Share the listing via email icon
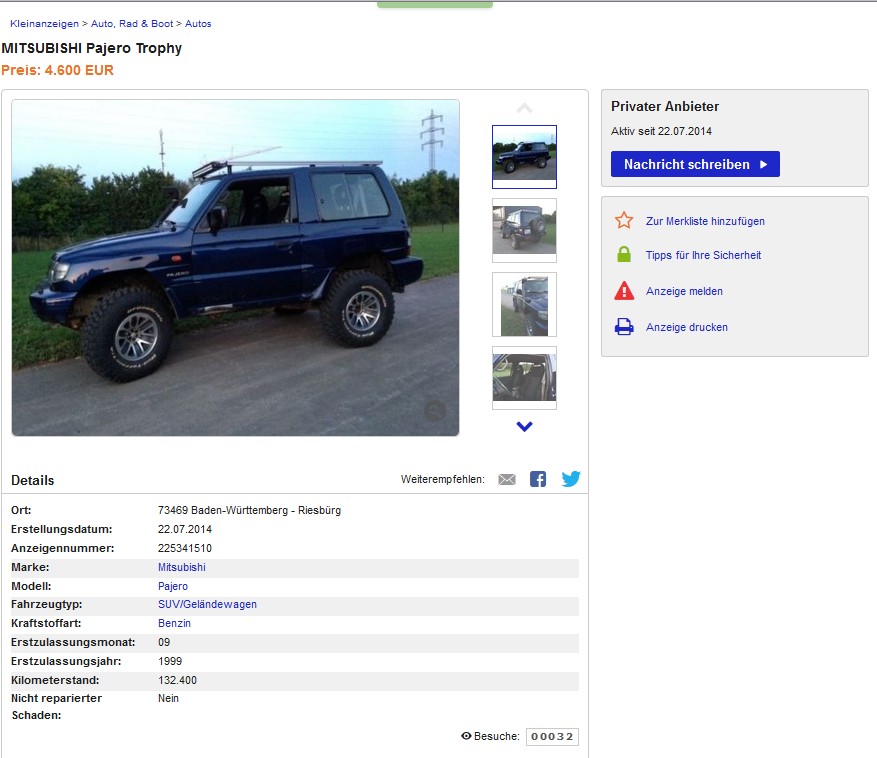This screenshot has height=758, width=877. pyautogui.click(x=507, y=479)
